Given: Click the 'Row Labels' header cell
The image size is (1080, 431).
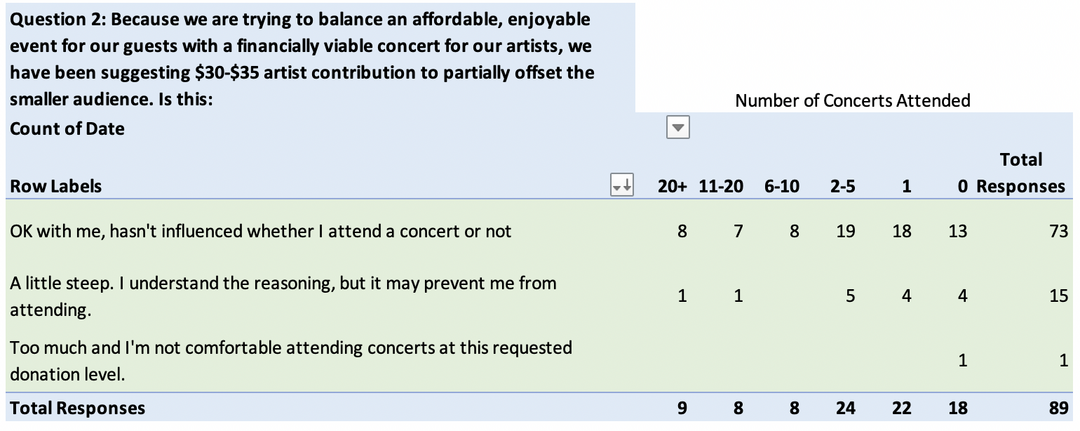Looking at the screenshot, I should point(56,186).
